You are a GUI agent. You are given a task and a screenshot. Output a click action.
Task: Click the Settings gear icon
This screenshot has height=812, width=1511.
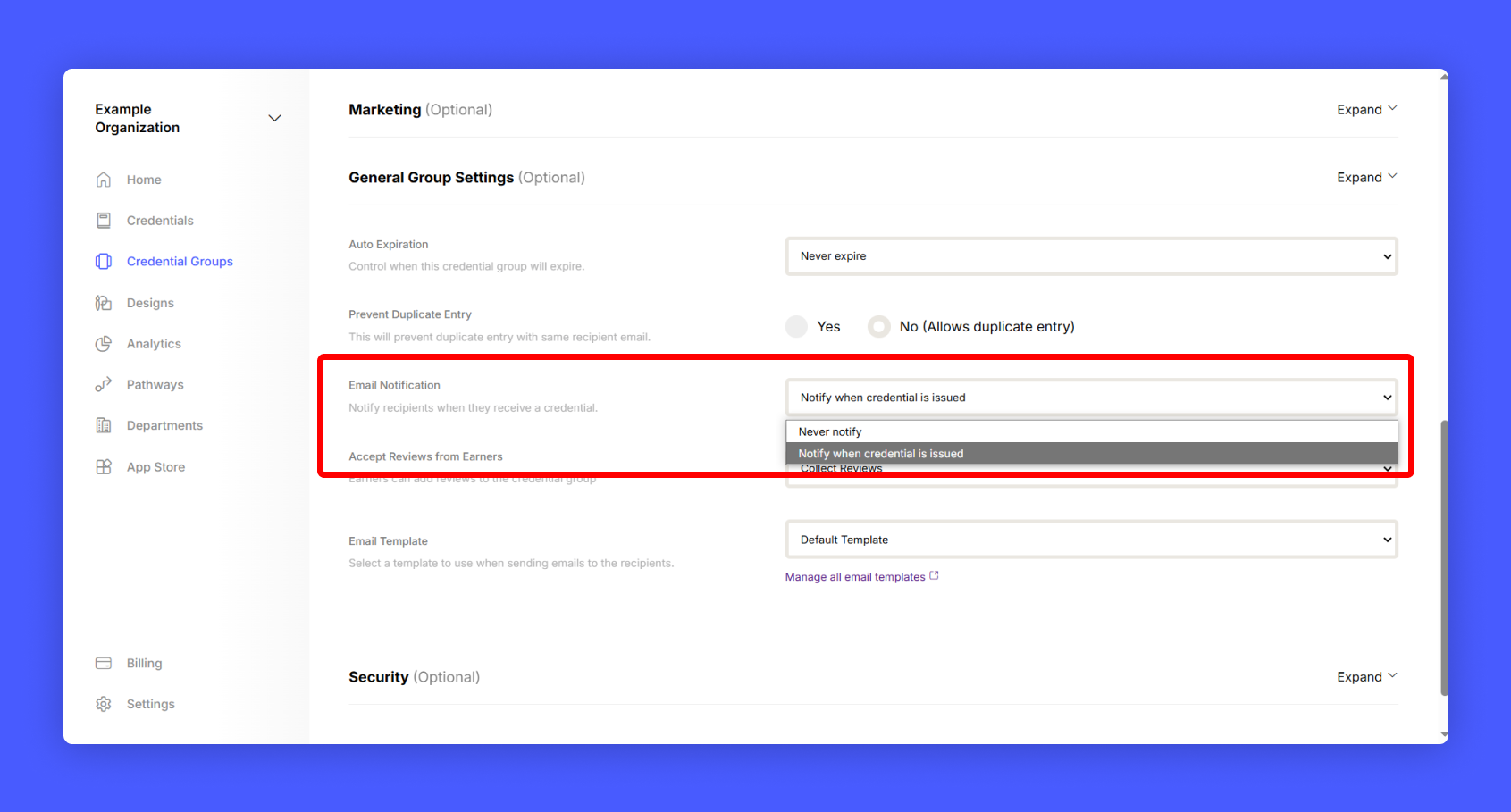(104, 704)
